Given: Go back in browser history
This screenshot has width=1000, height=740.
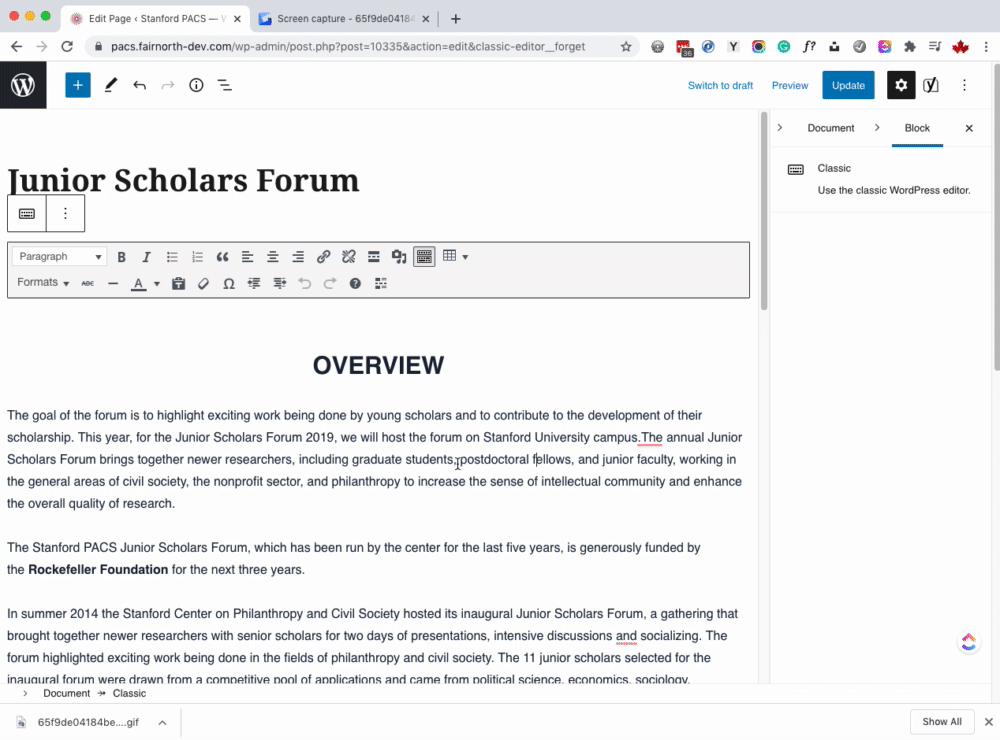Looking at the screenshot, I should (17, 46).
